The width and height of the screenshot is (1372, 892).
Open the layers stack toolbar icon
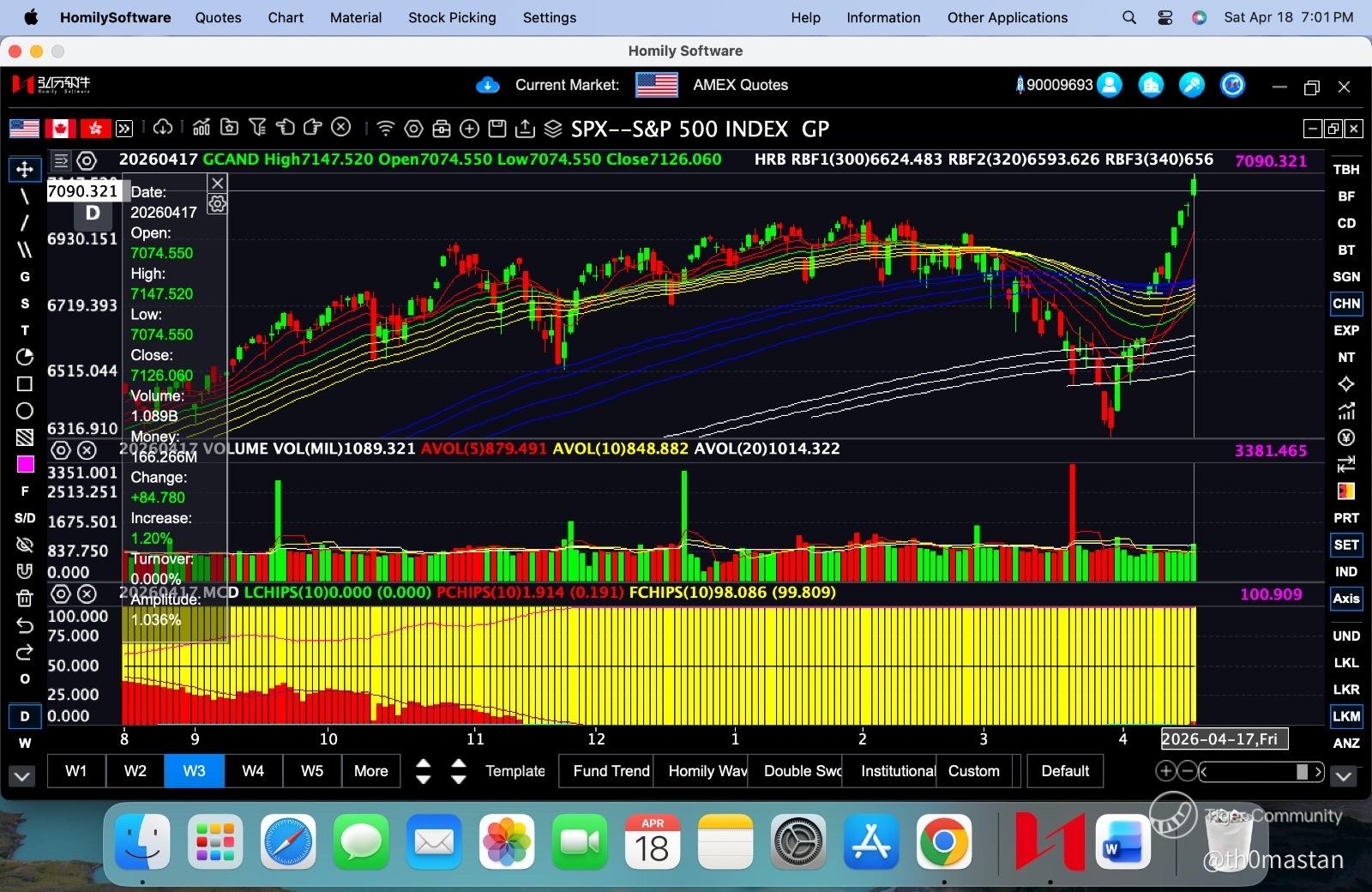click(553, 129)
